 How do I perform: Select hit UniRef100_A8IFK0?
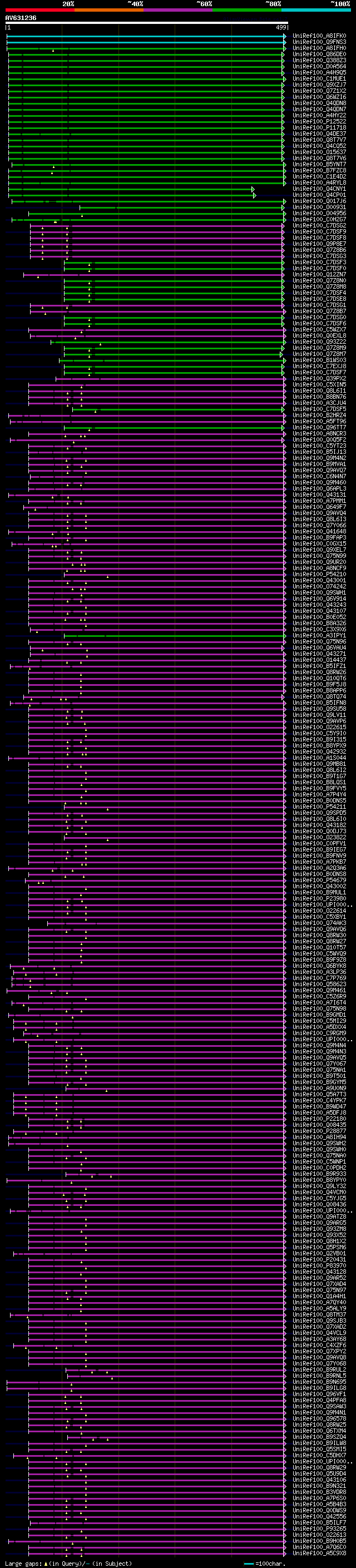point(319,36)
